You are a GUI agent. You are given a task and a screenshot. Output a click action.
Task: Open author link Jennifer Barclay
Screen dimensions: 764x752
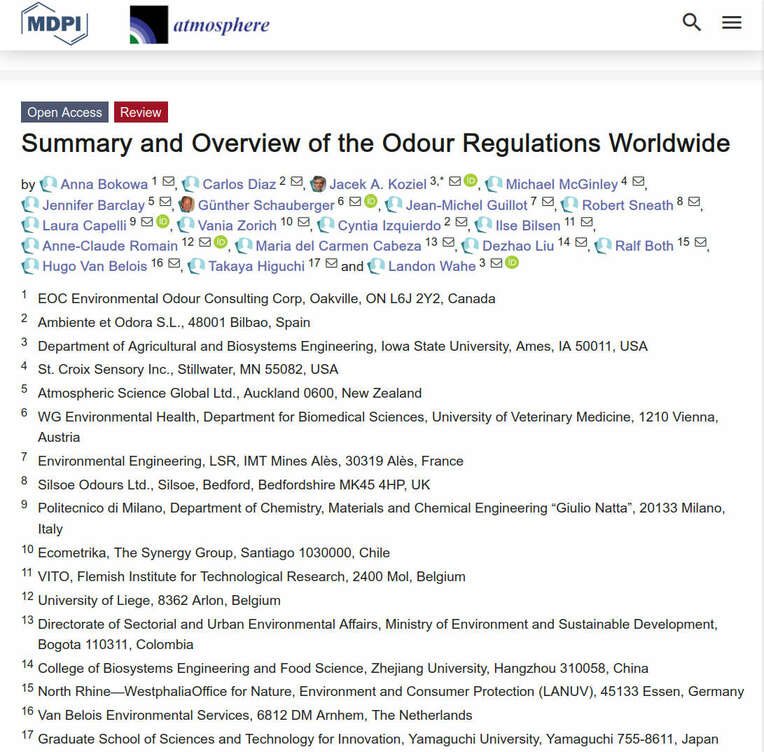point(94,205)
